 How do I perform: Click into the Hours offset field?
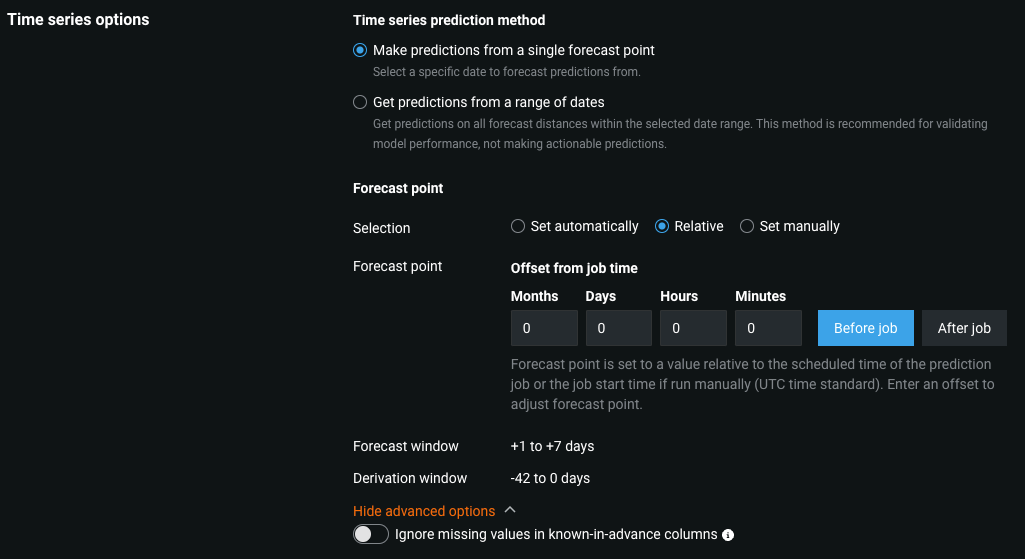tap(693, 328)
